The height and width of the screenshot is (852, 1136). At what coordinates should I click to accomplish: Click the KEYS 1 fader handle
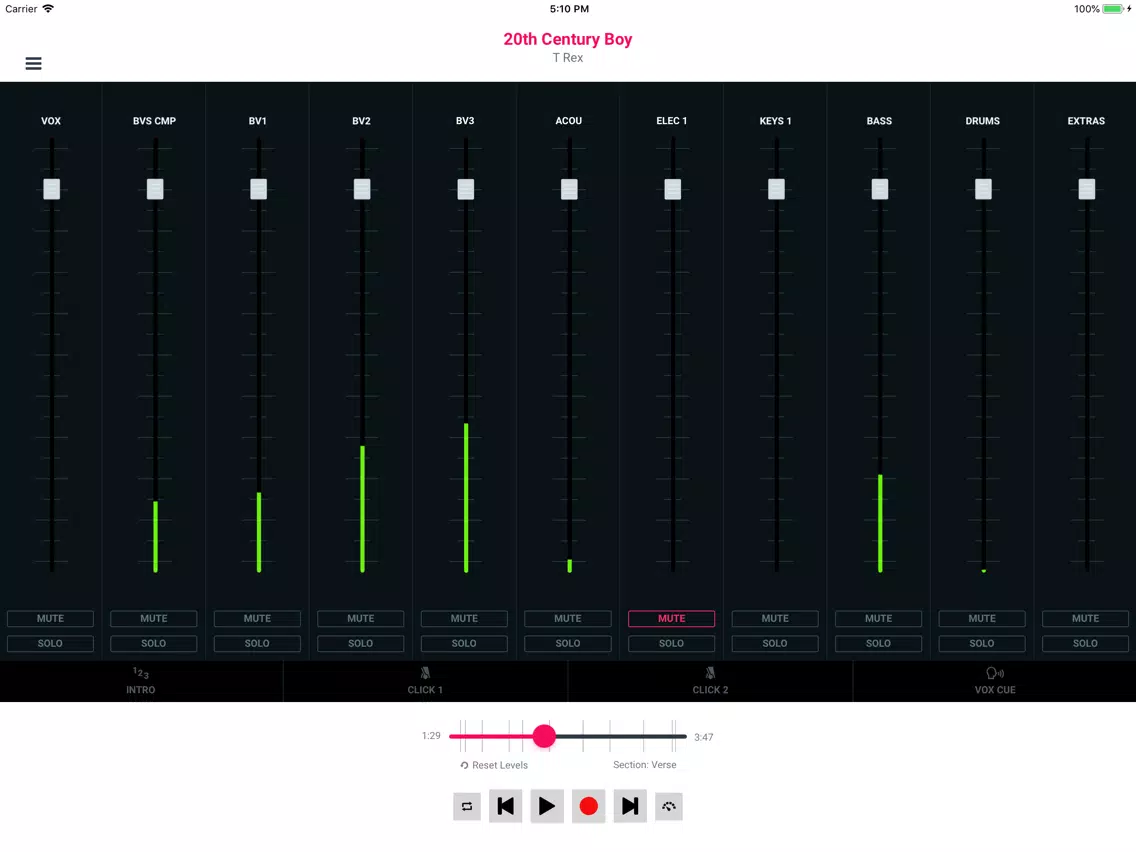pos(777,189)
